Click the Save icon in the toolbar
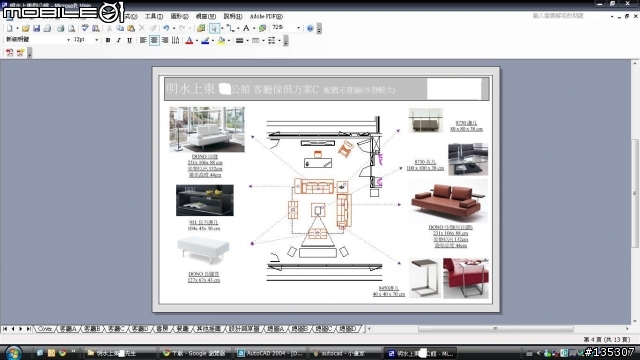Screen dimensions: 640x360 tap(36, 28)
